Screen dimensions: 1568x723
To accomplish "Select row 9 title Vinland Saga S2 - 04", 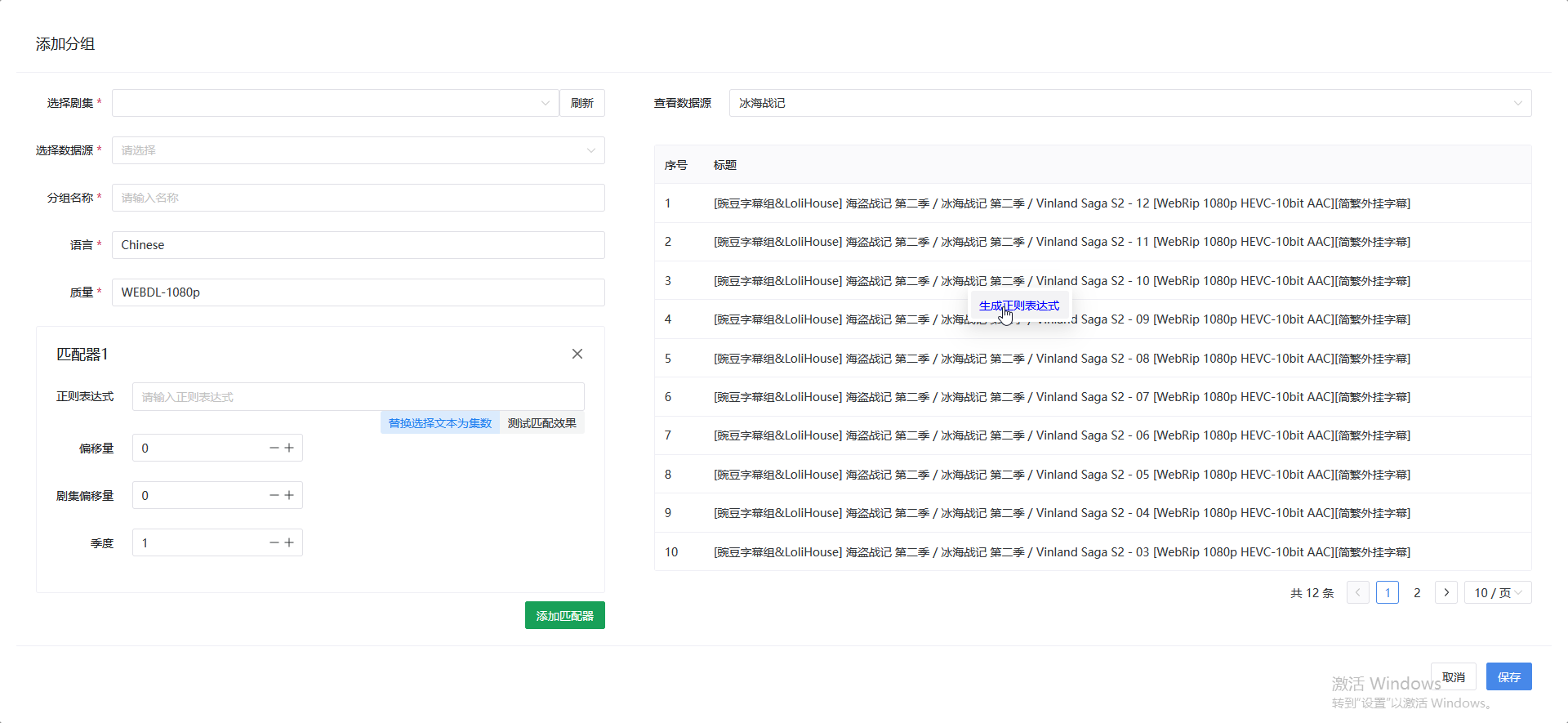I will pyautogui.click(x=1062, y=513).
